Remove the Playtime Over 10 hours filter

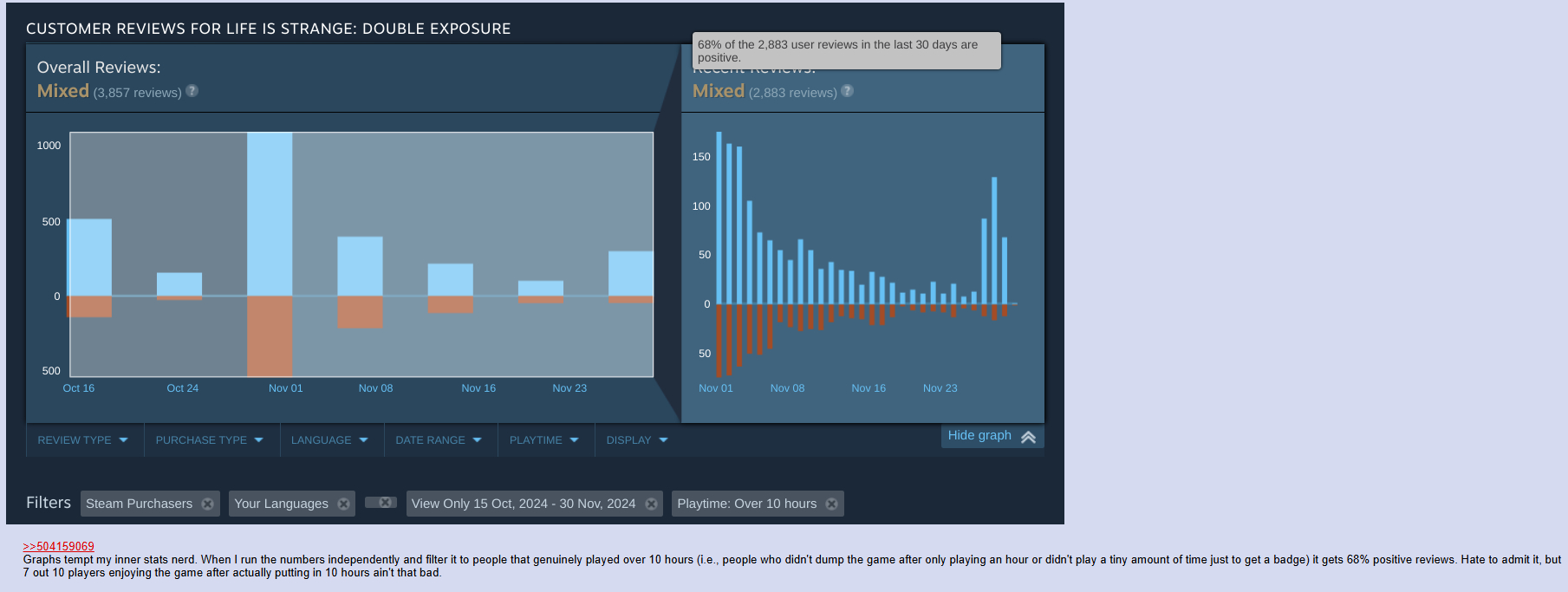pos(832,504)
